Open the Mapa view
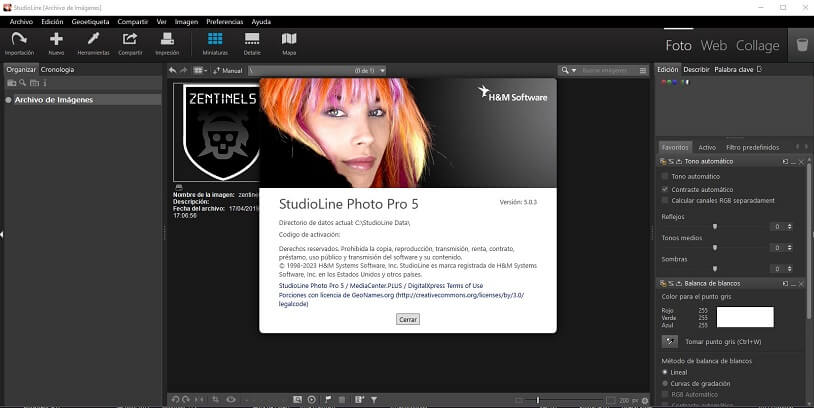Image resolution: width=814 pixels, height=408 pixels. coord(289,39)
